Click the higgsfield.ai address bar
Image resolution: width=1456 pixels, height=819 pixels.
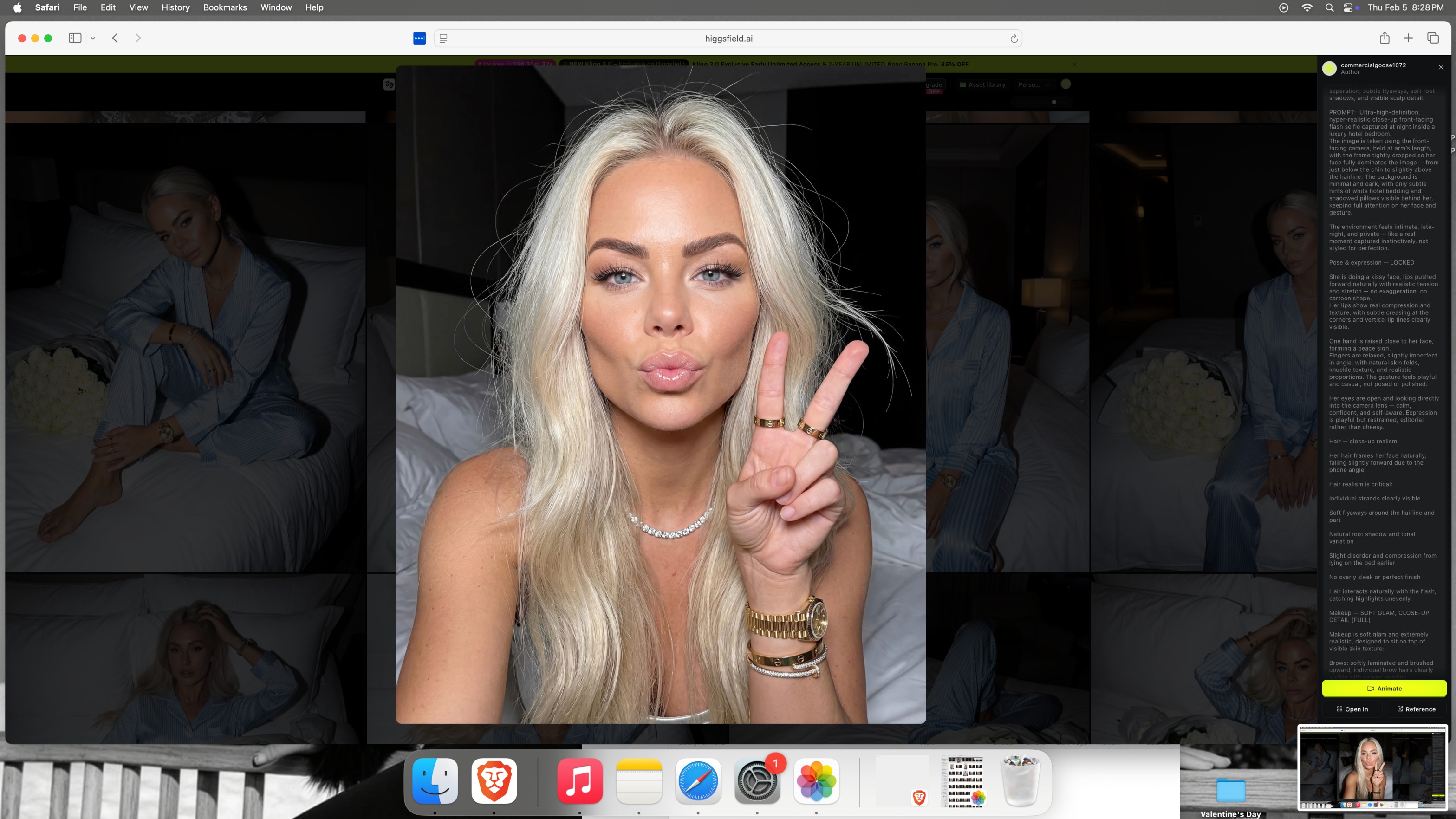click(728, 39)
